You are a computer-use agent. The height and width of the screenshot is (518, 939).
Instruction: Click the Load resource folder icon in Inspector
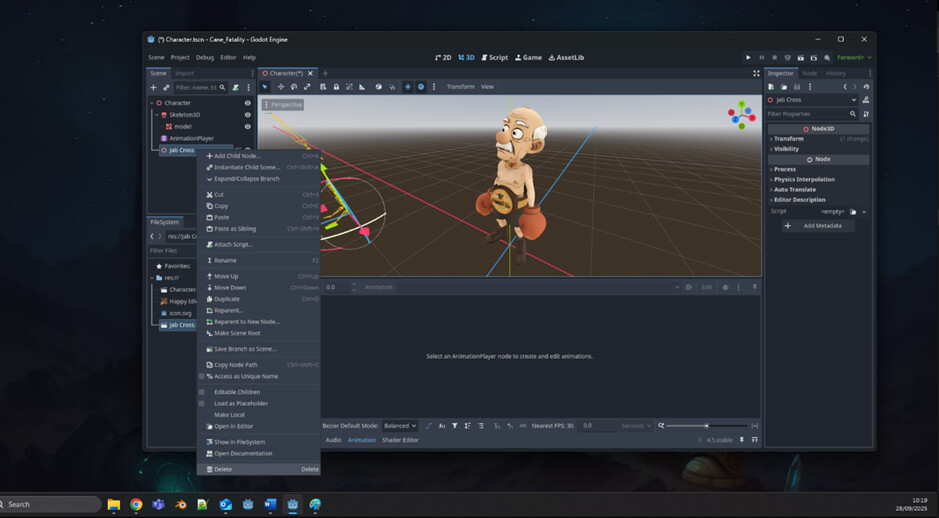pos(784,87)
